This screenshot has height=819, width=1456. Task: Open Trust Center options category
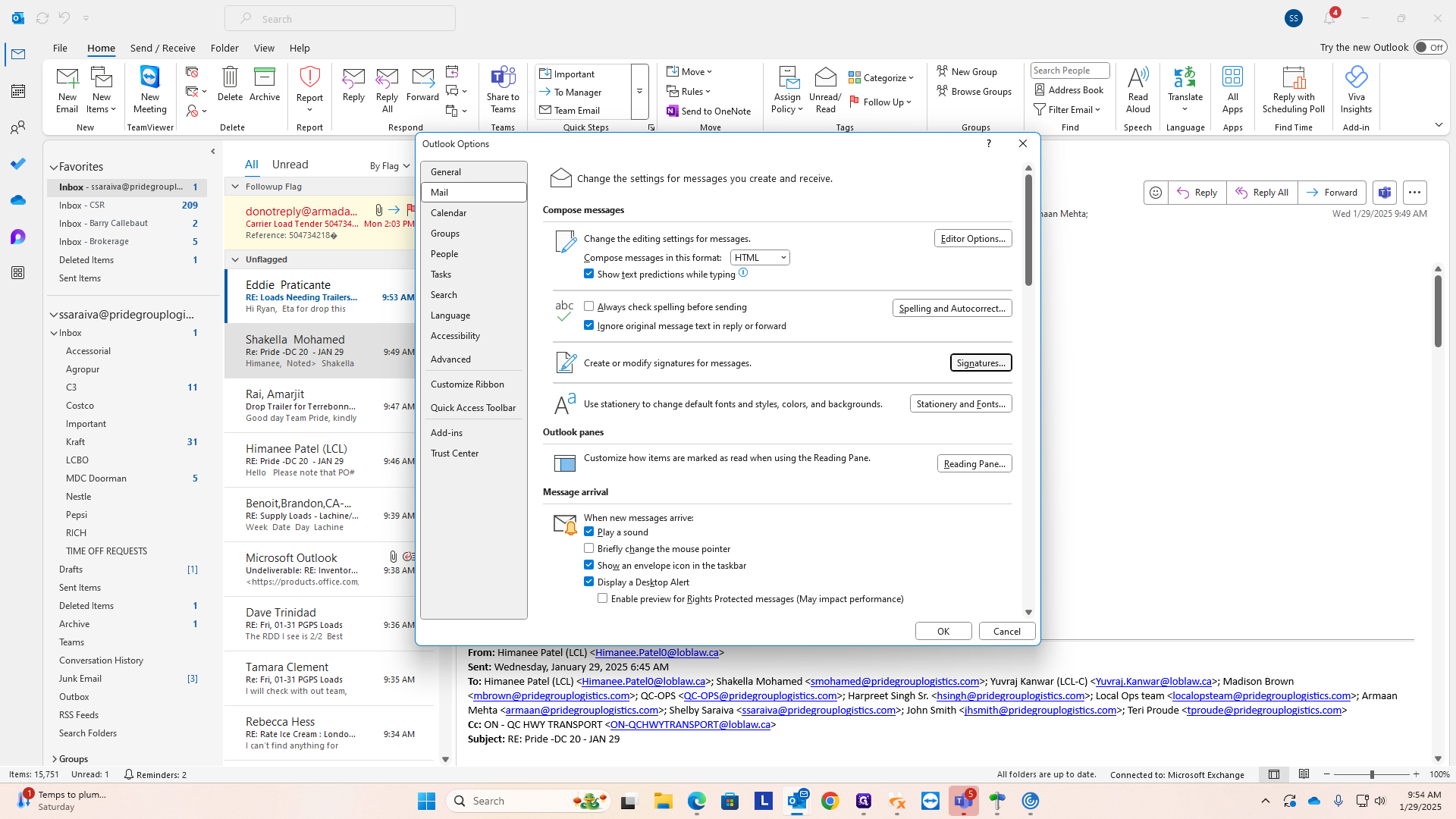pos(473,453)
